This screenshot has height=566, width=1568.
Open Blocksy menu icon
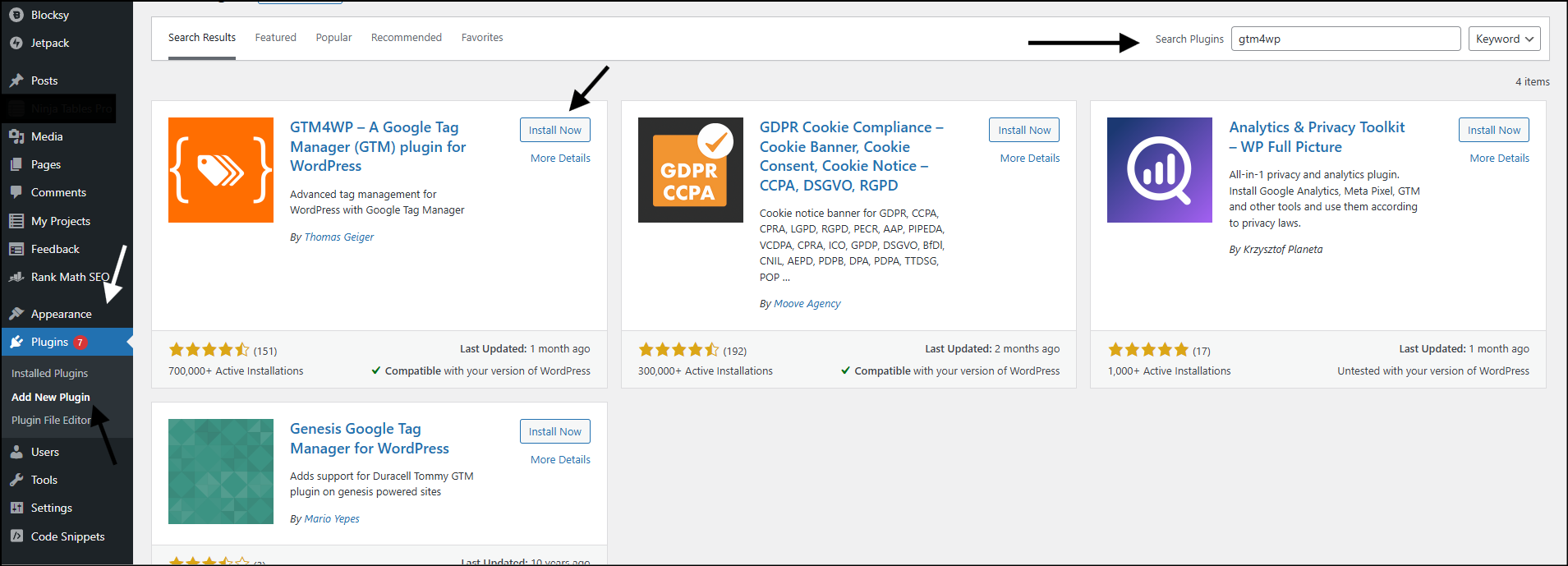[16, 15]
